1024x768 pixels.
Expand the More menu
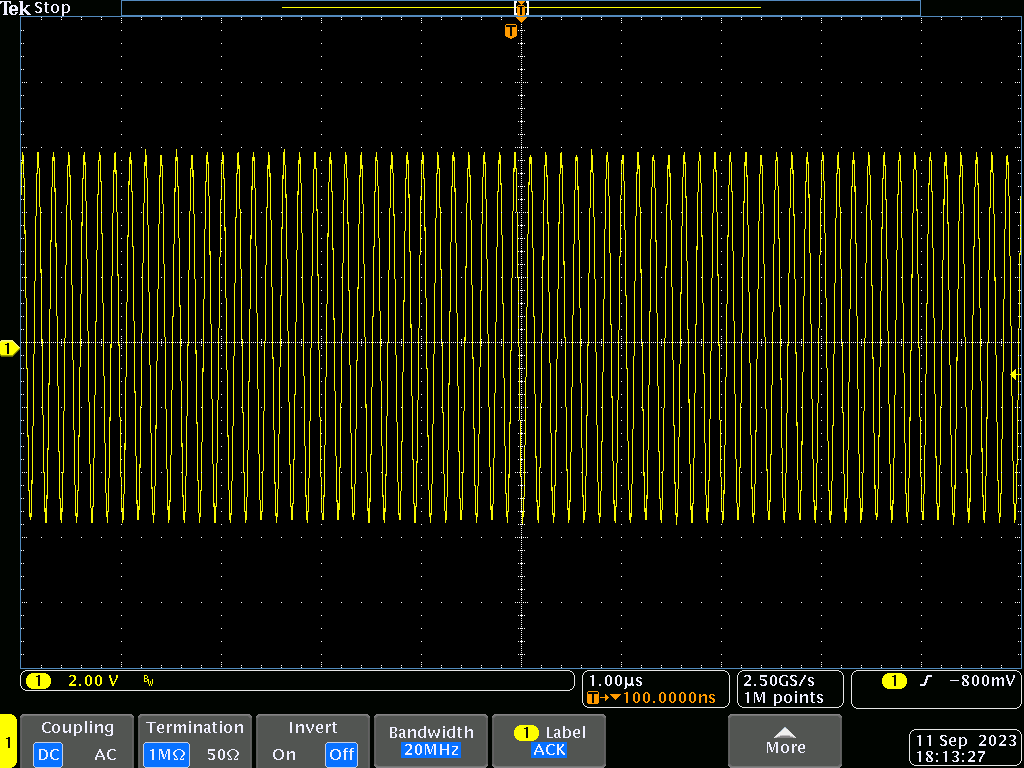point(785,741)
